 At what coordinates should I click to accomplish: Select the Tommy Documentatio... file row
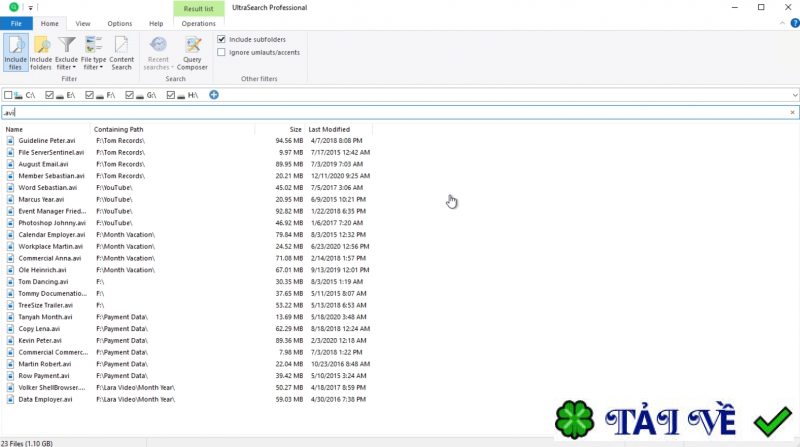click(188, 293)
